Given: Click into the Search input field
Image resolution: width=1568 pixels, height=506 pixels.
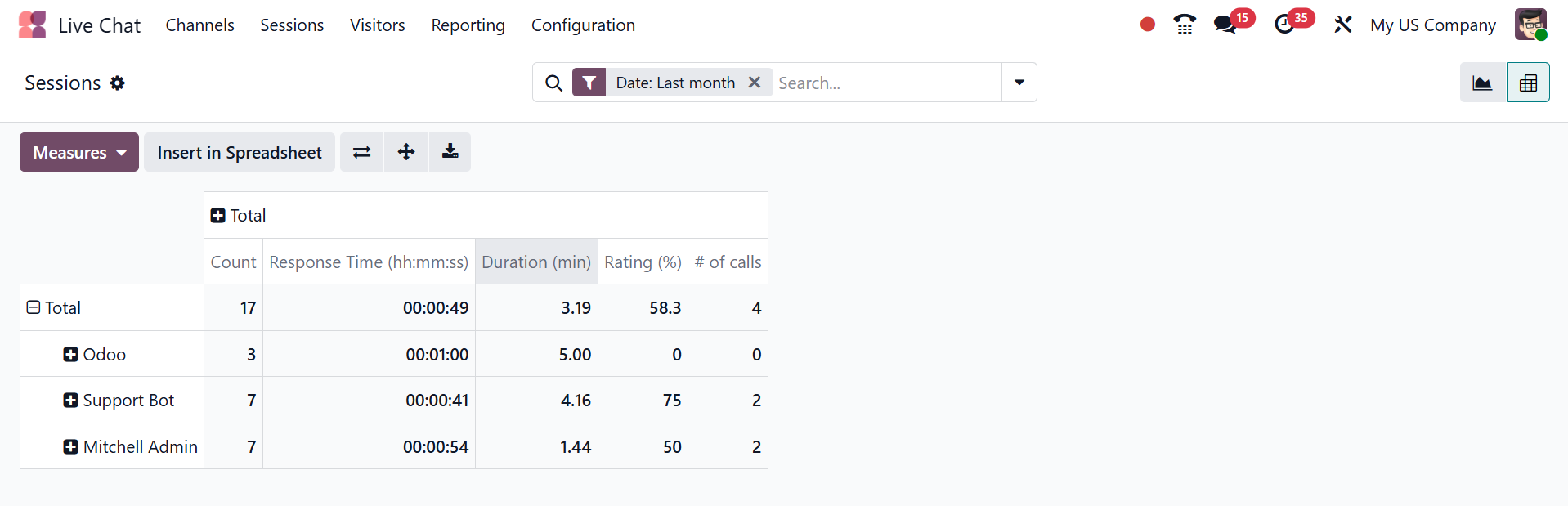Looking at the screenshot, I should pyautogui.click(x=887, y=83).
